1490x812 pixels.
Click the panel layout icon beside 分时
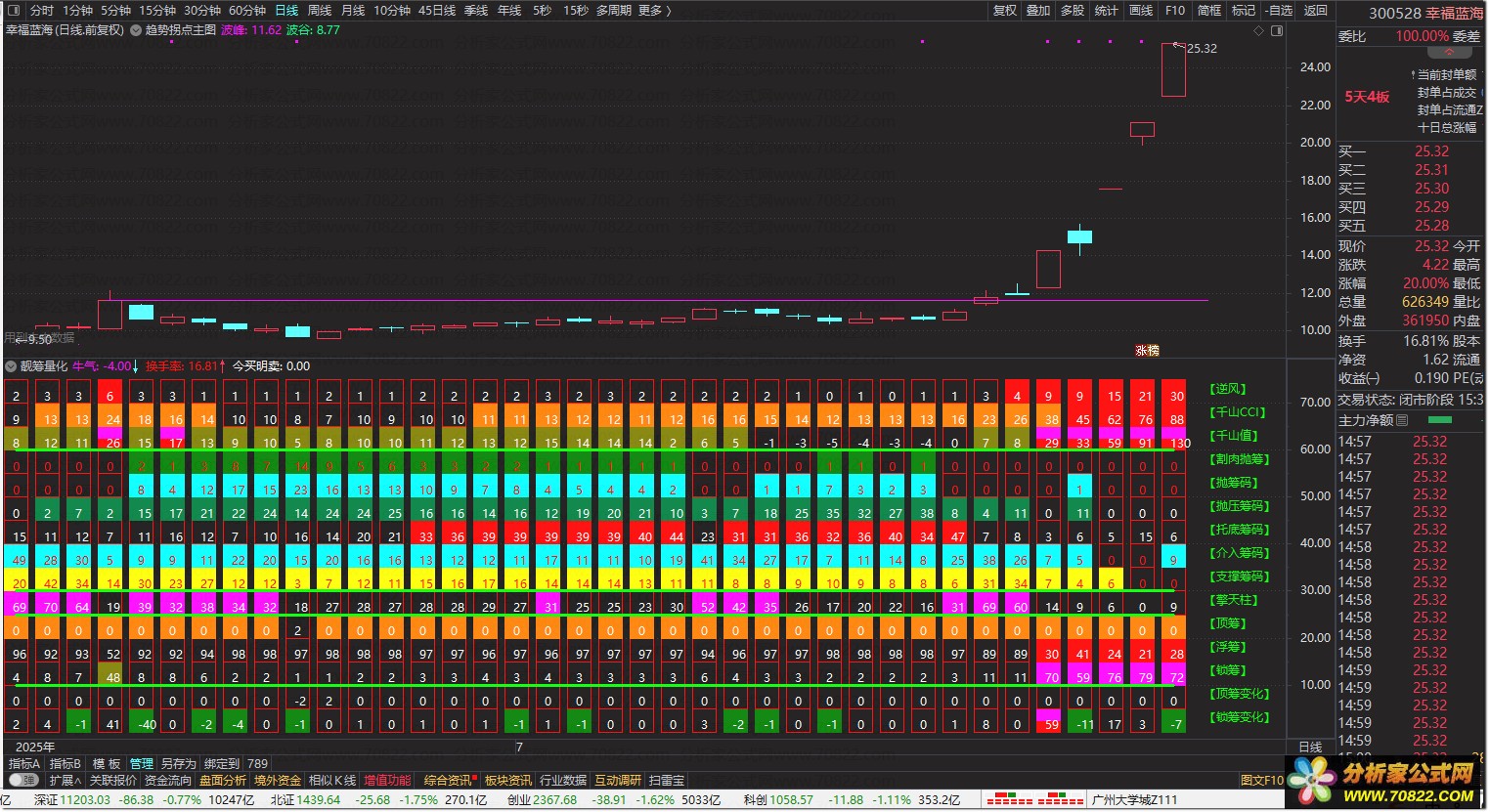tap(14, 10)
